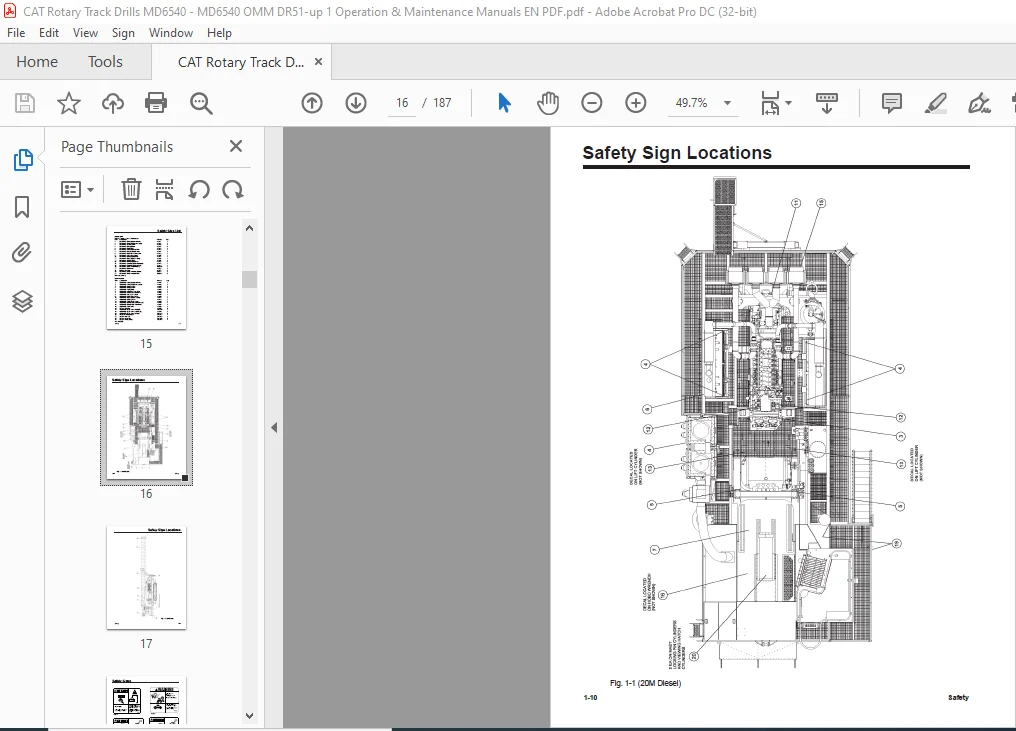Zoom in with the plus icon
This screenshot has width=1016, height=731.
636,103
